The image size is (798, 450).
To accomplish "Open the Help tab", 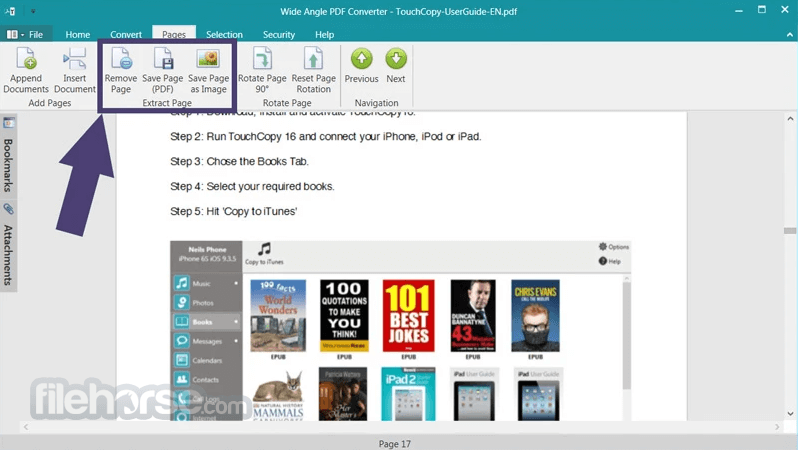I will point(324,35).
